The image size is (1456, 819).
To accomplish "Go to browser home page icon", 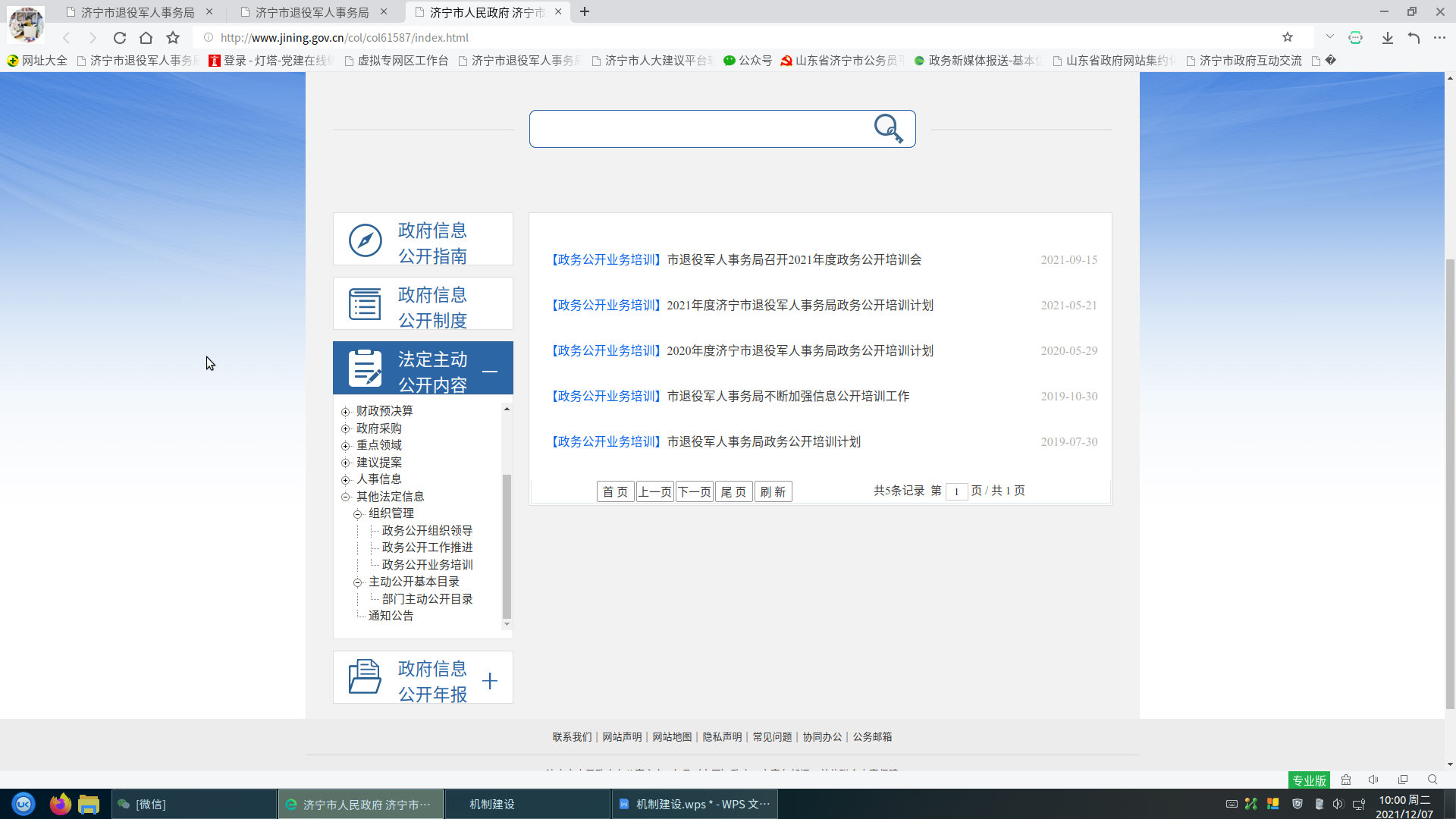I will 146,38.
